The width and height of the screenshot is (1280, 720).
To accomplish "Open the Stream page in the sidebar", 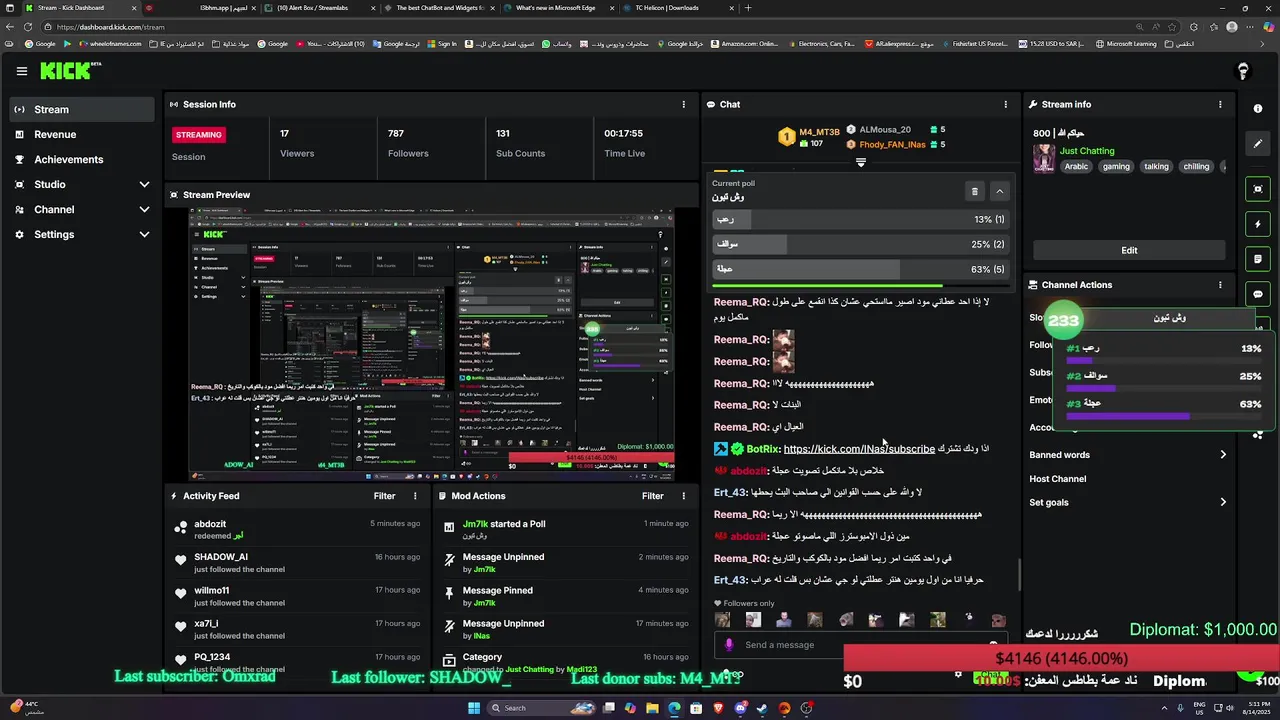I will point(84,109).
